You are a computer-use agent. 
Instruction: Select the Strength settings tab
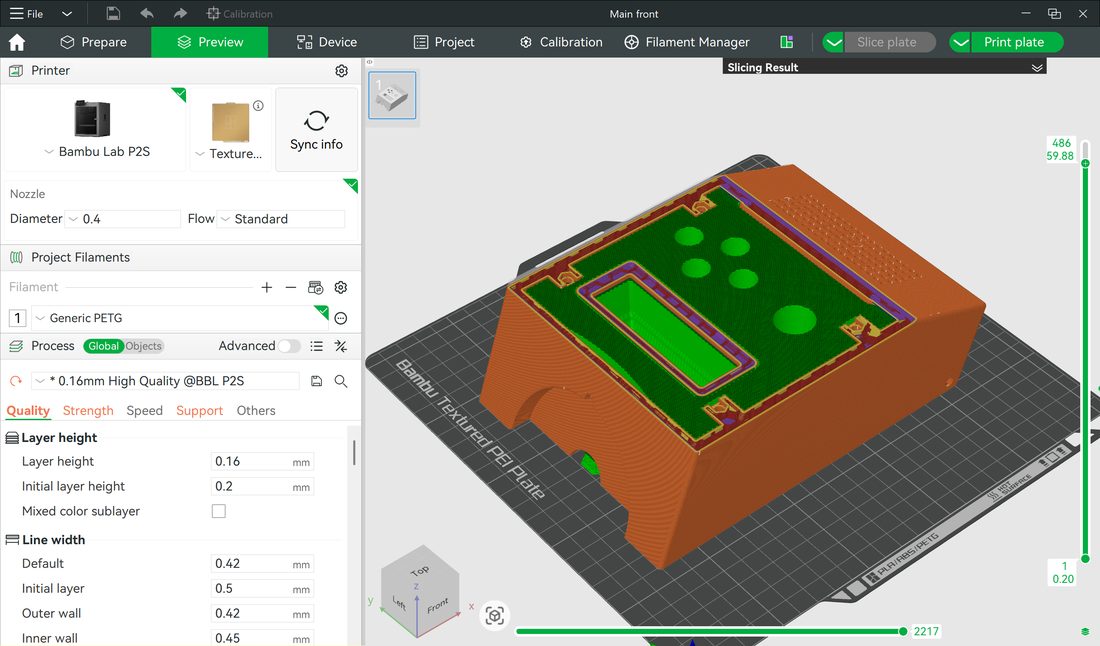tap(88, 410)
